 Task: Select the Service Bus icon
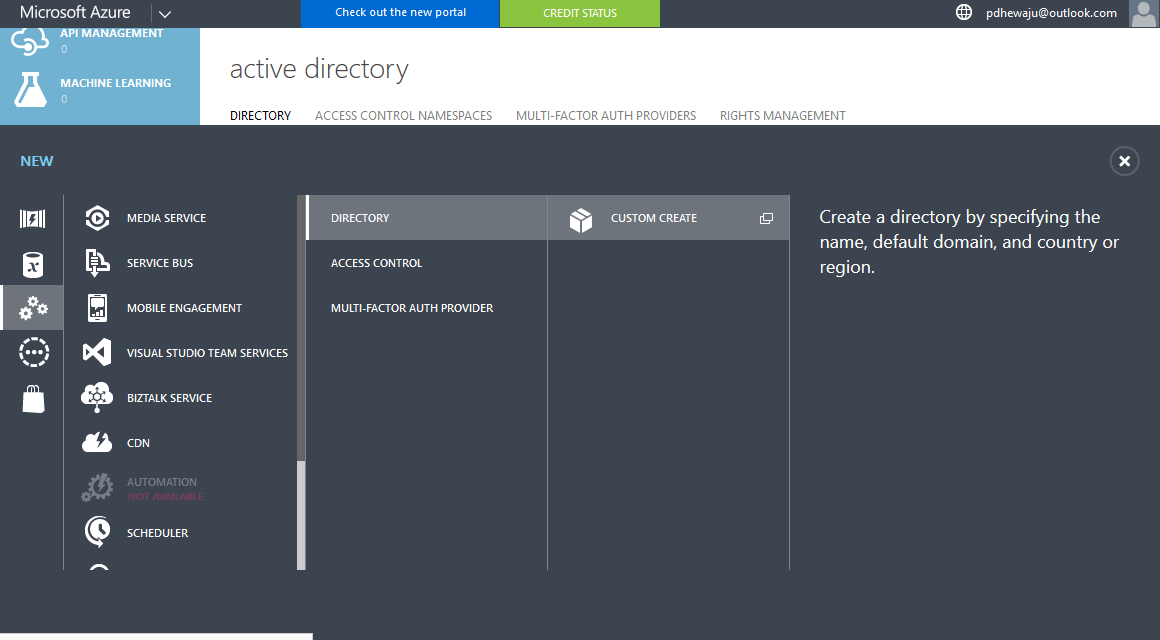(98, 263)
